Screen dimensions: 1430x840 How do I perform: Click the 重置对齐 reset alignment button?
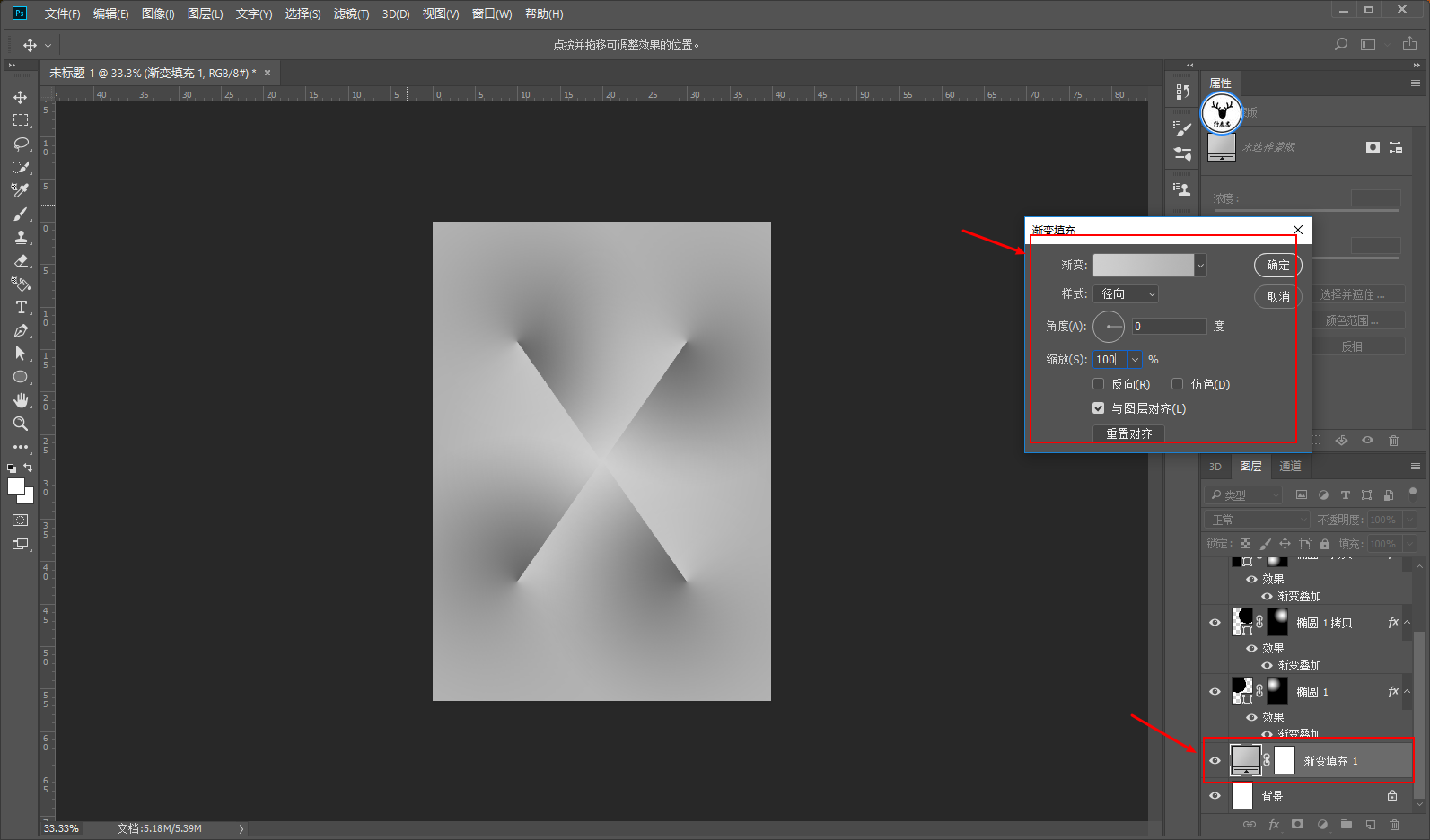click(1128, 433)
